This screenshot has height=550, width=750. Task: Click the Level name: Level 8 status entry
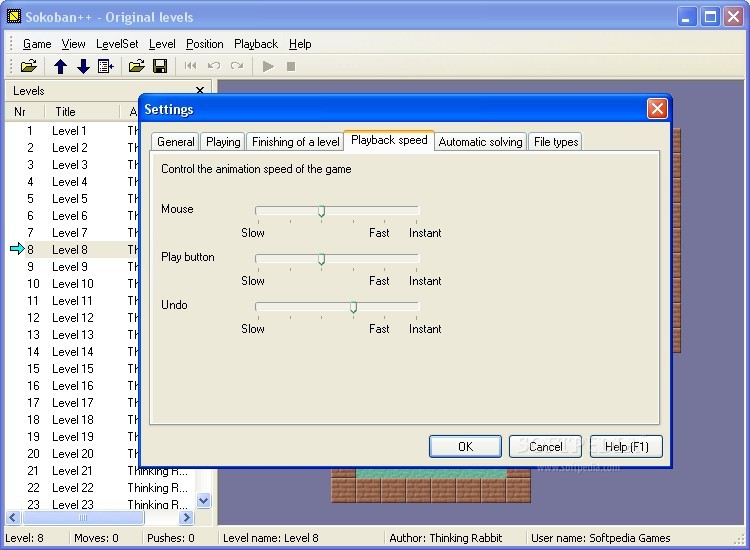tap(271, 538)
